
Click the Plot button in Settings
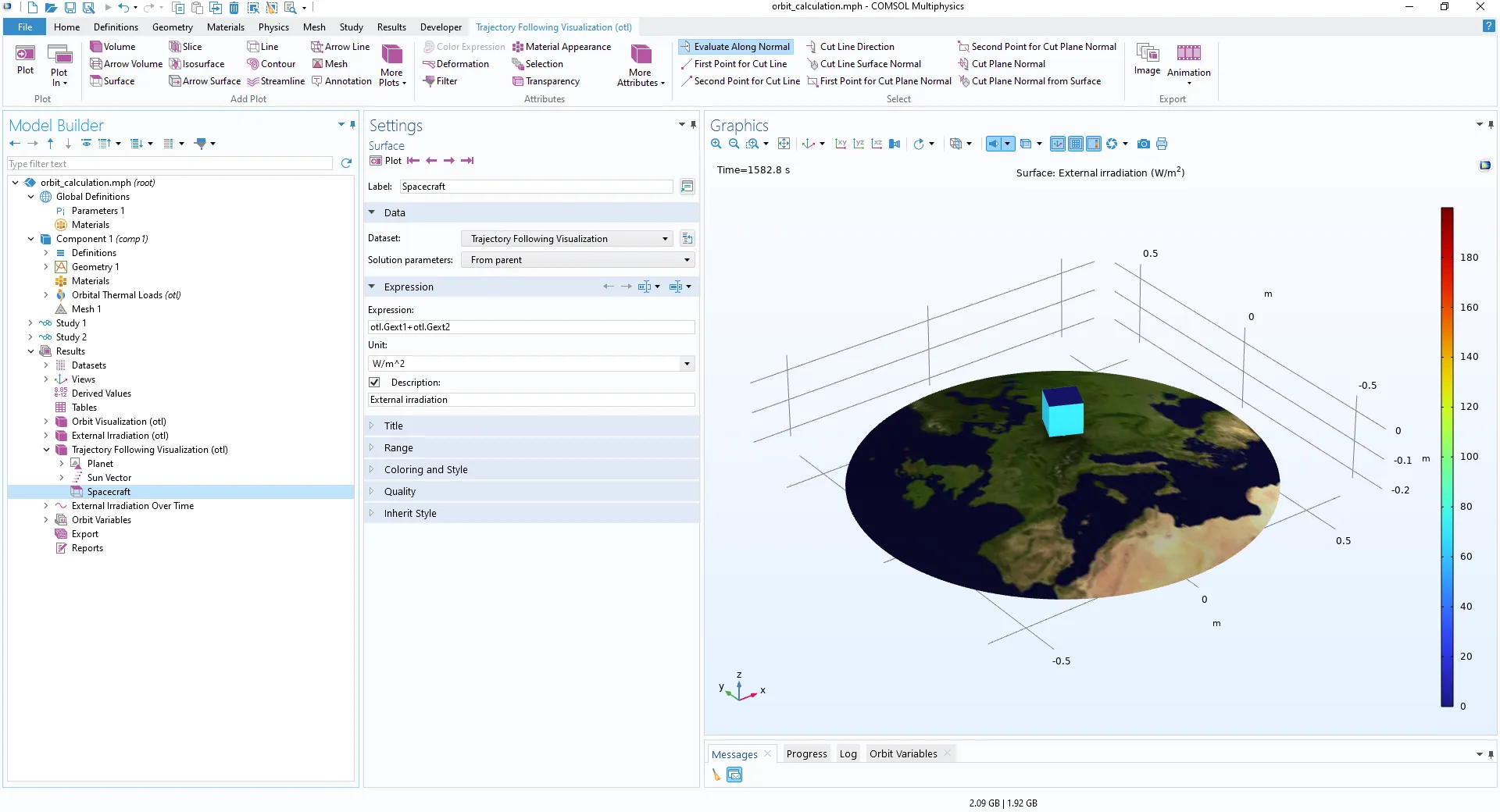[385, 161]
